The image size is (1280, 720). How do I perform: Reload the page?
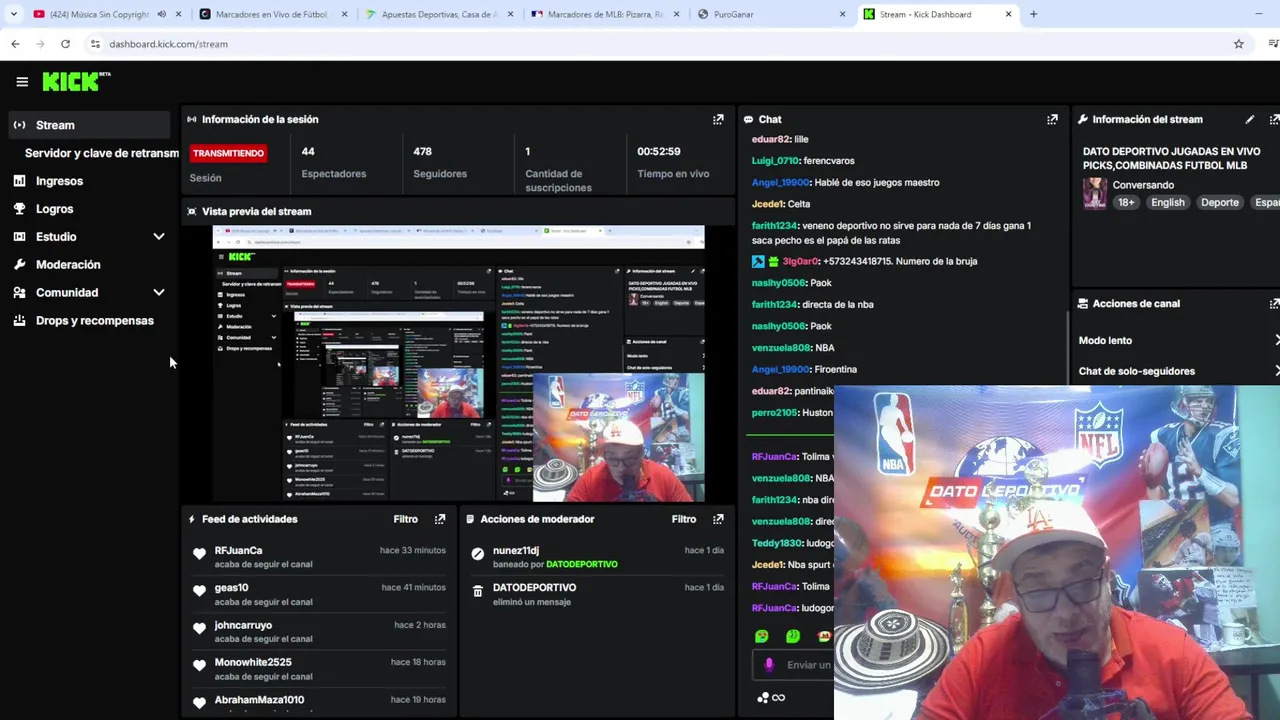tap(65, 44)
